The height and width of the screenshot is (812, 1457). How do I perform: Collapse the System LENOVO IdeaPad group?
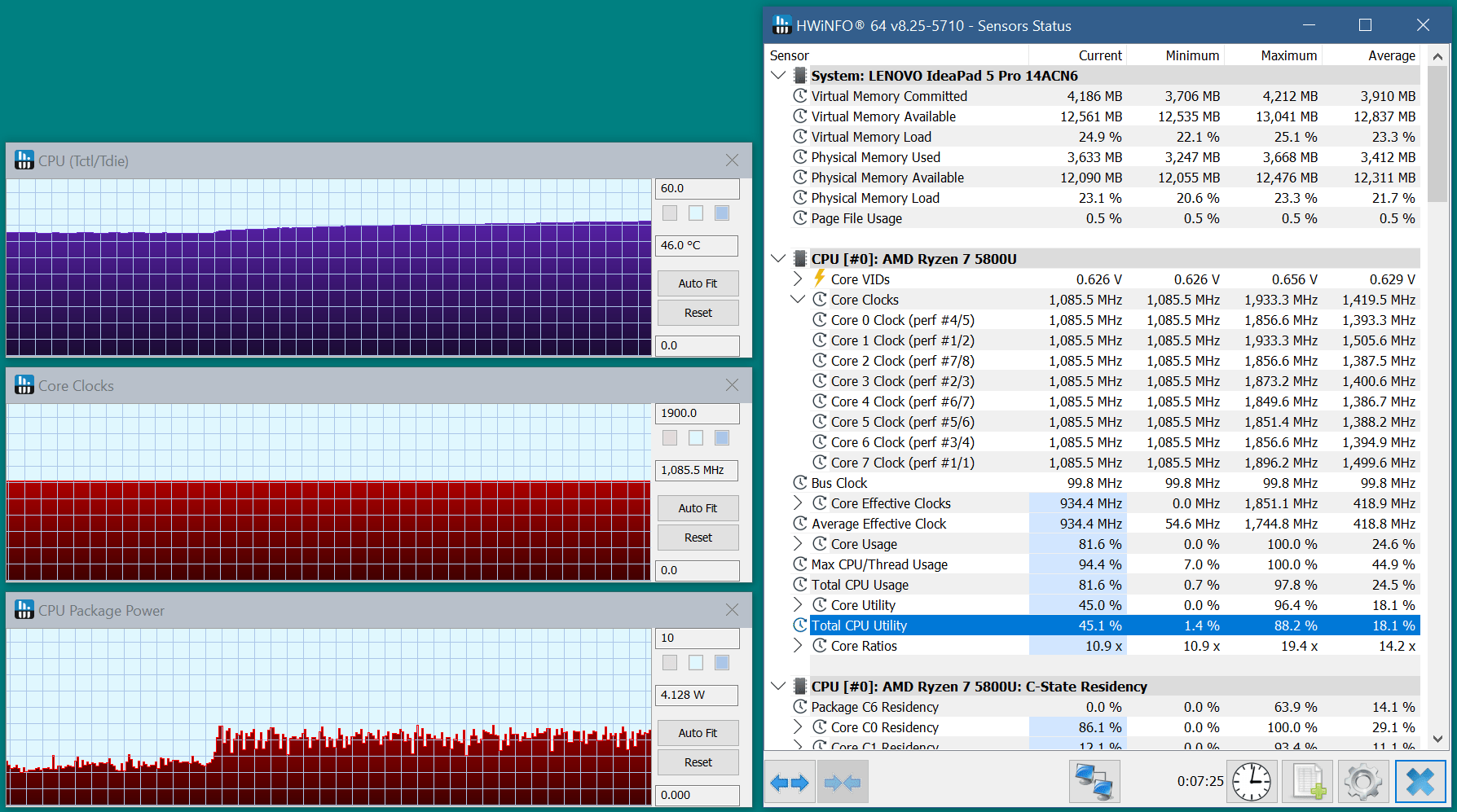click(x=778, y=76)
